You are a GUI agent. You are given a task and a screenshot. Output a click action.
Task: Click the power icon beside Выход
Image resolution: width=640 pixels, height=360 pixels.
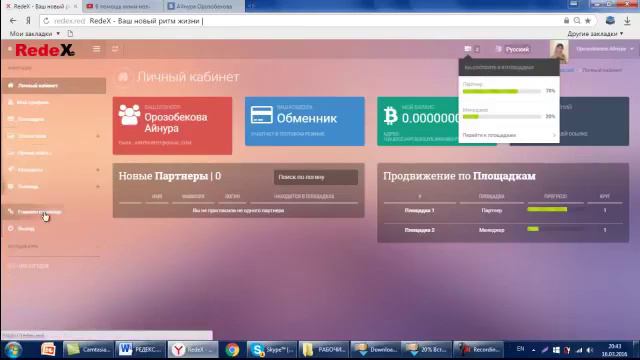pos(11,229)
